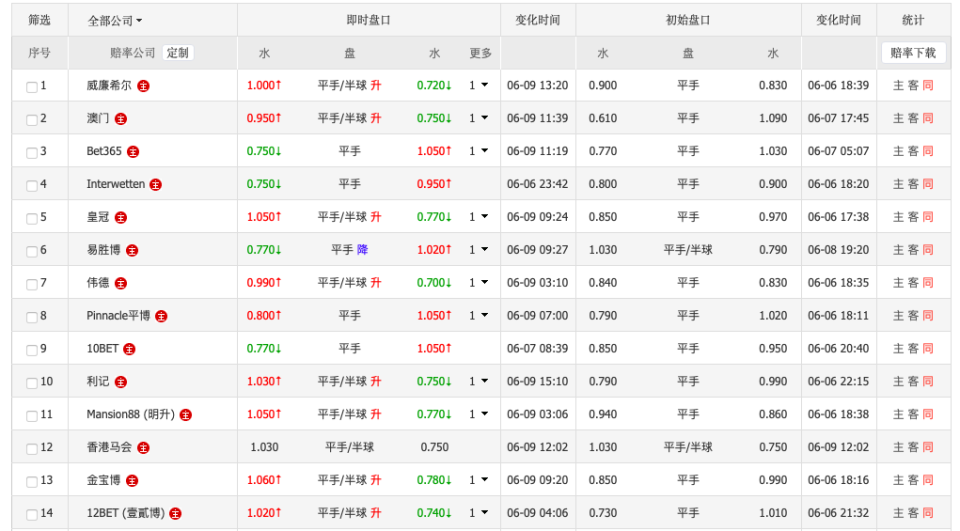Click red 主 badge next to 香港马会
960x531 pixels.
tap(143, 448)
